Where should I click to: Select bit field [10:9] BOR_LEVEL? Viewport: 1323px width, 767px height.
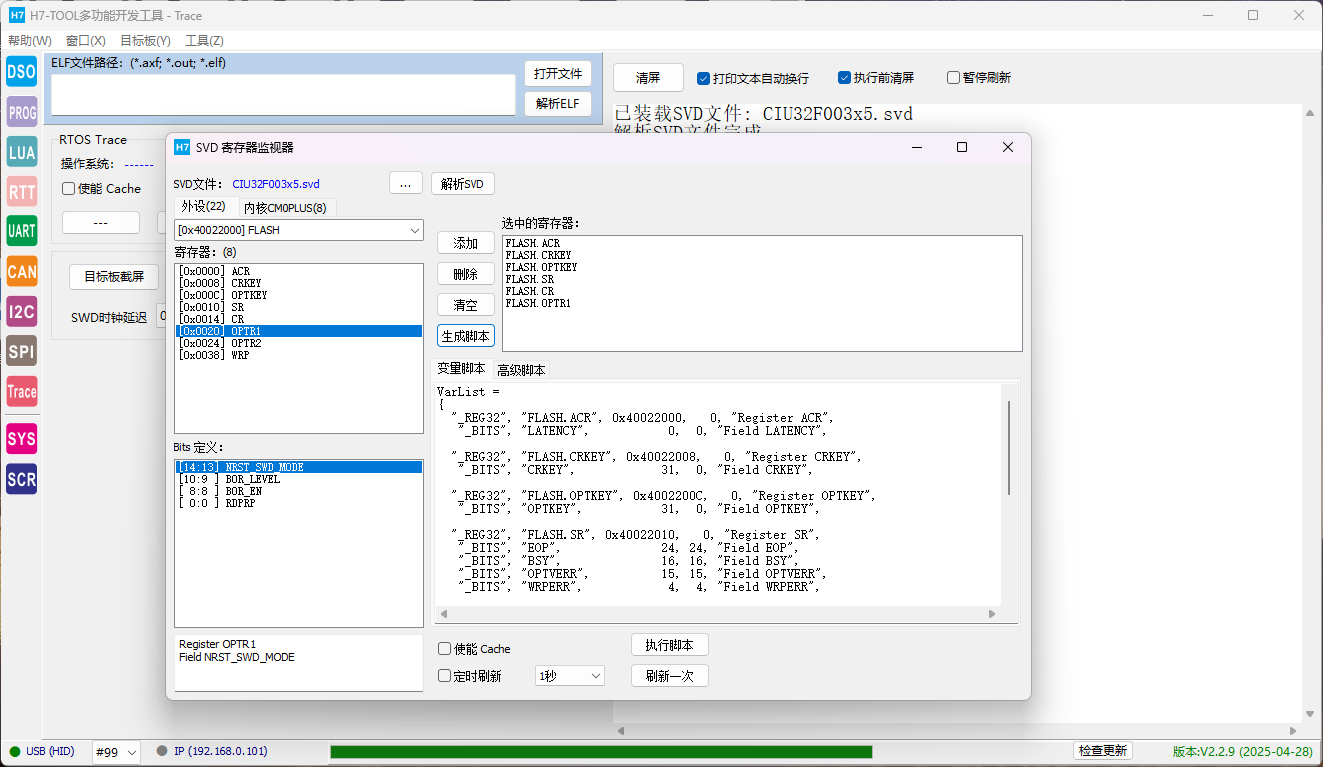[x=299, y=479]
